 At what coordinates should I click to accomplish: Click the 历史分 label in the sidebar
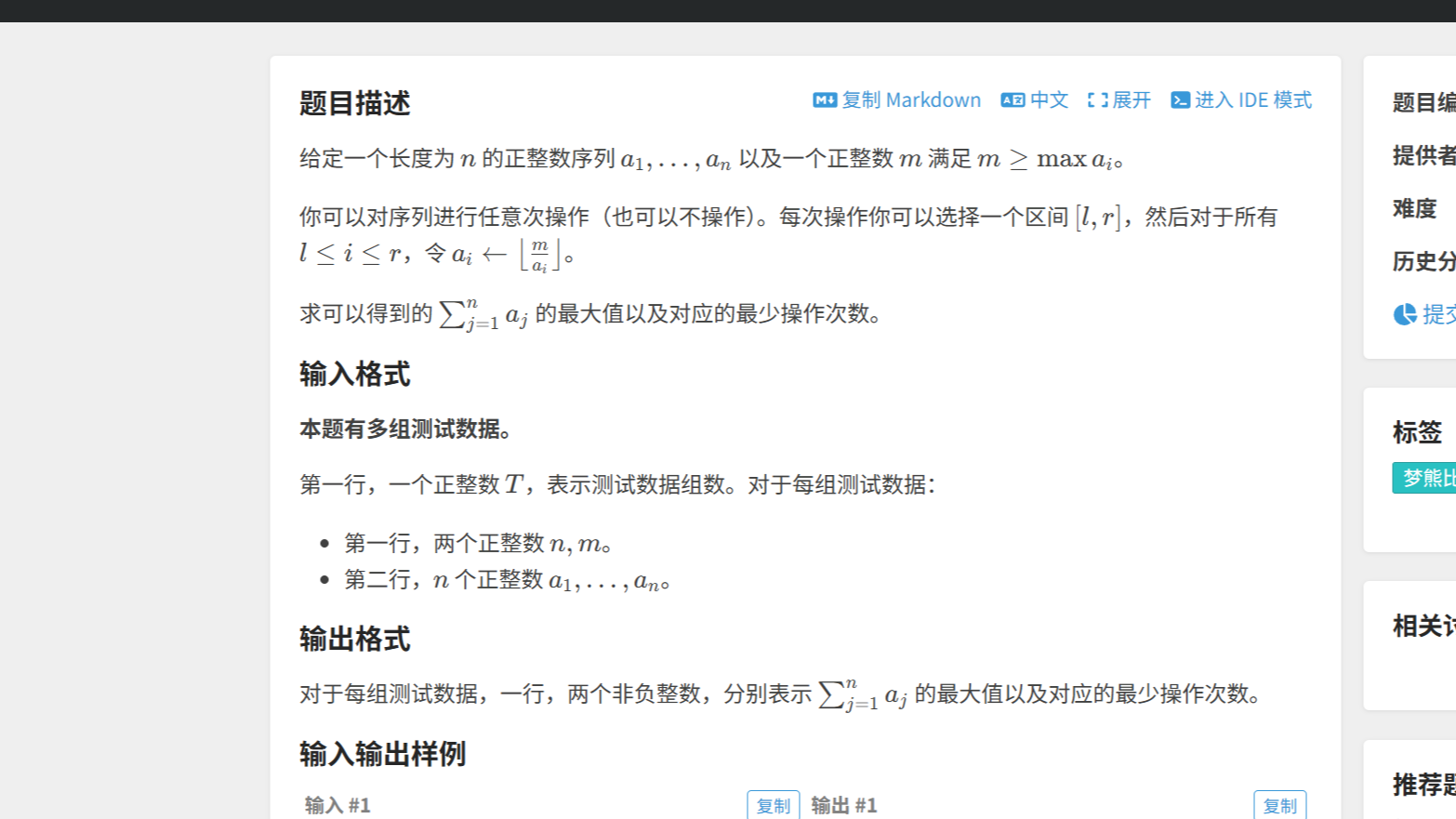point(1421,261)
